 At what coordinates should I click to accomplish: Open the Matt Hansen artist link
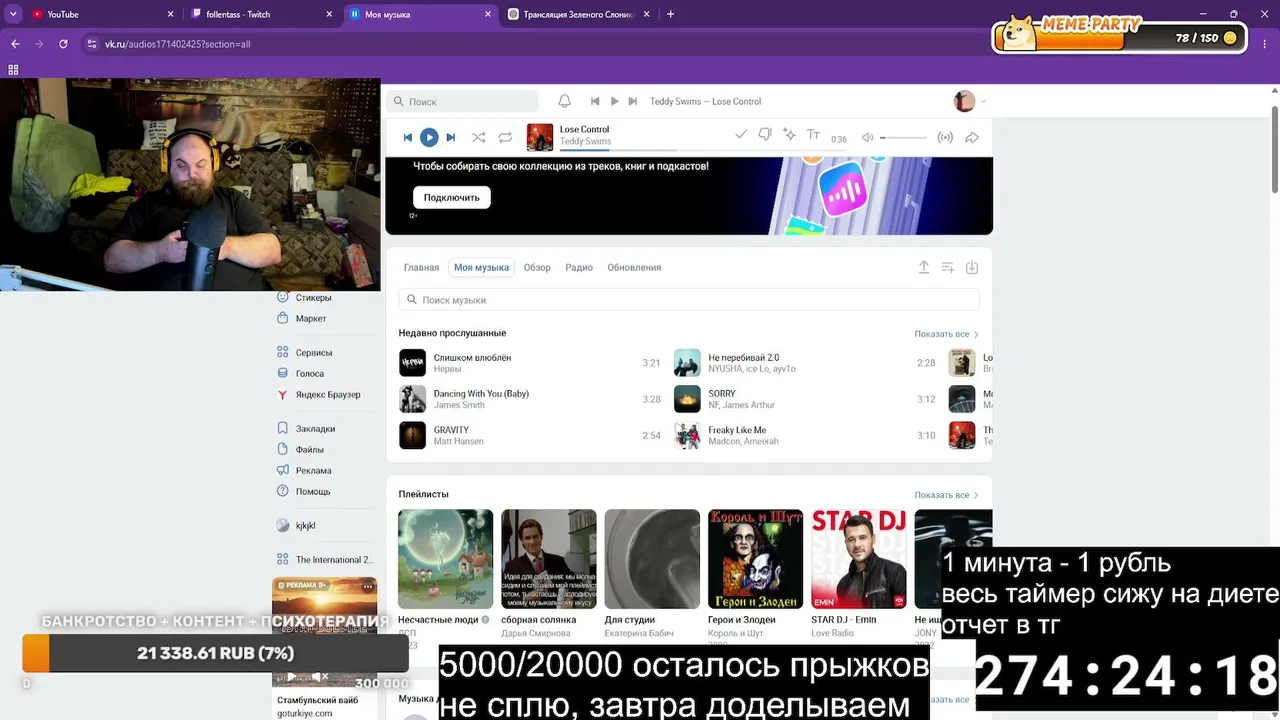point(458,441)
